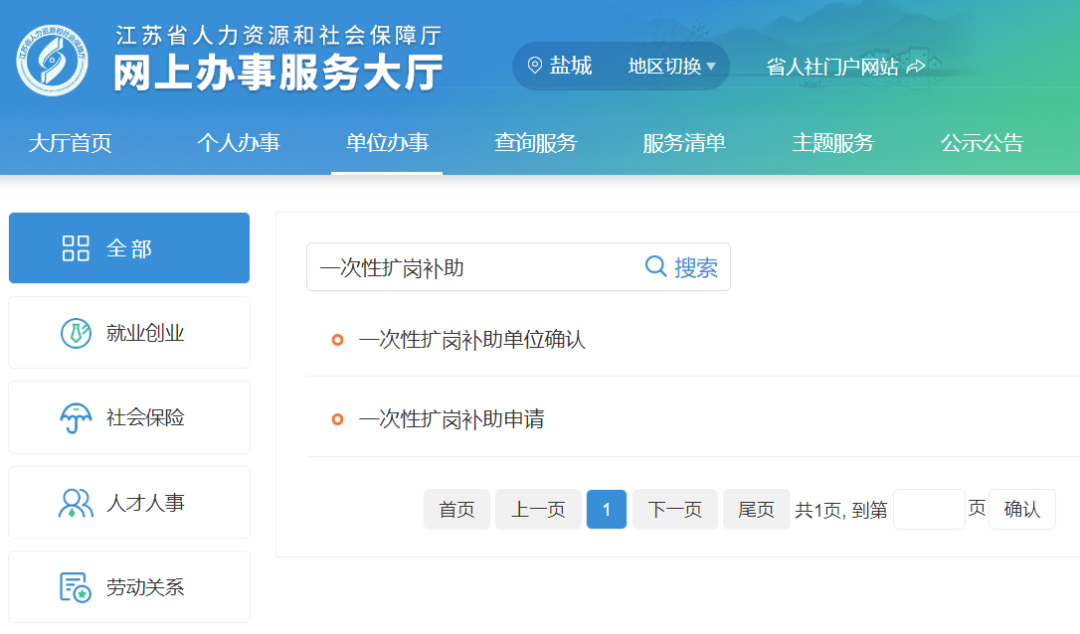Click the magnifier search icon
Image resolution: width=1080 pixels, height=634 pixels.
(x=655, y=266)
